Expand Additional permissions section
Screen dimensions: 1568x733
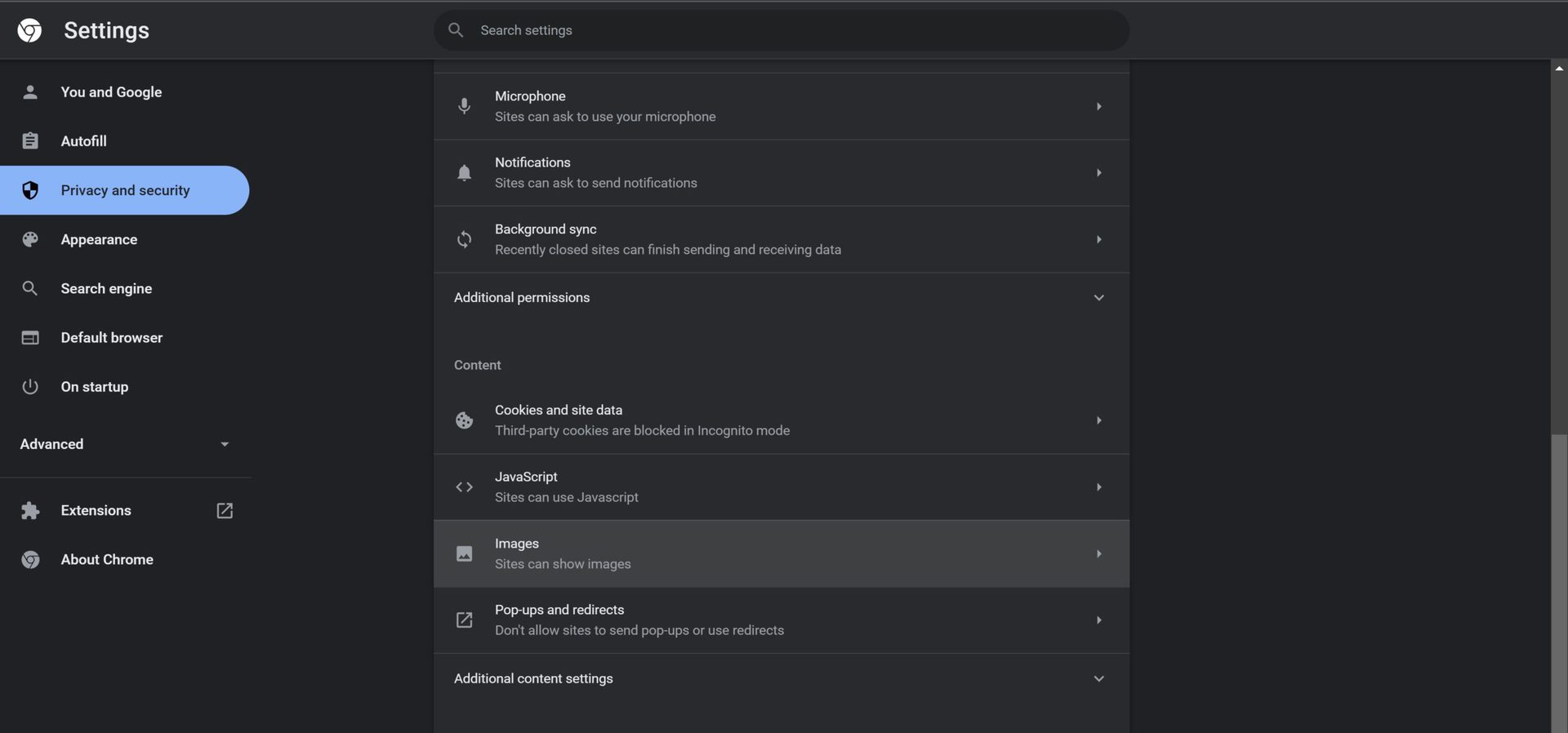point(1098,298)
